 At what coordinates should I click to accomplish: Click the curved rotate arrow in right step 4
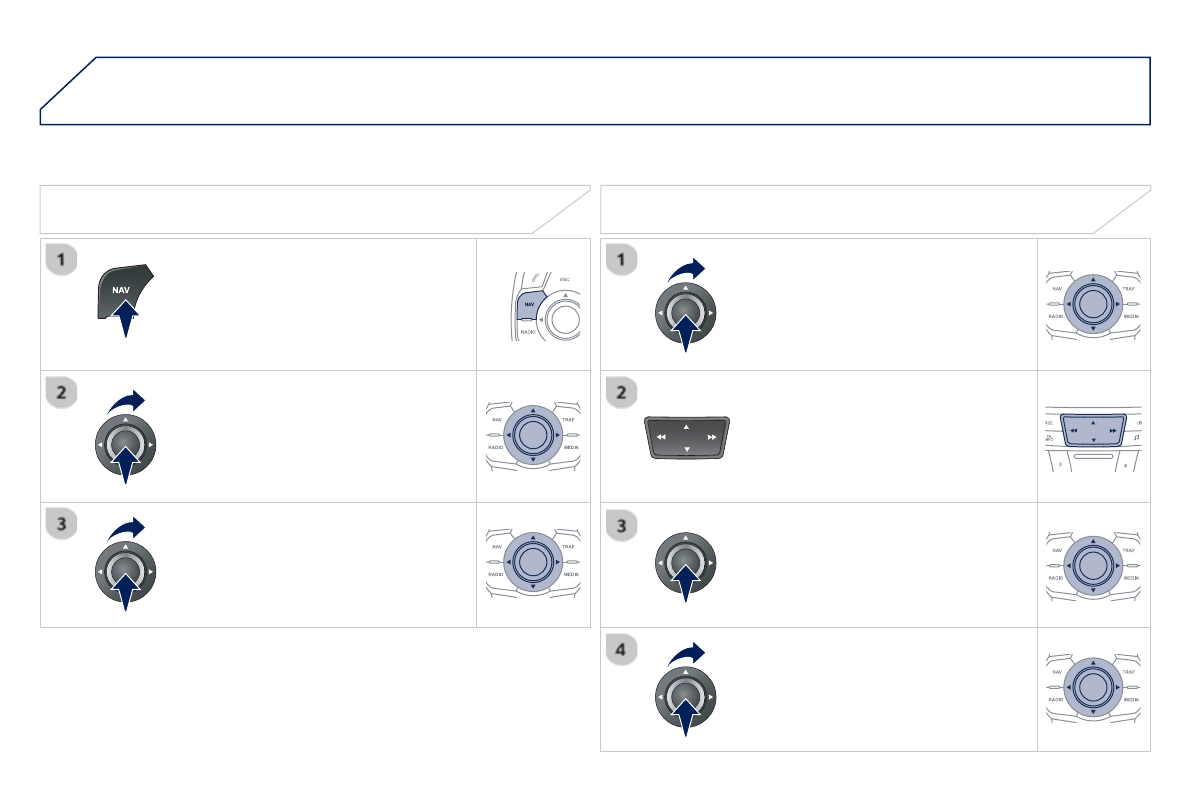[x=686, y=652]
